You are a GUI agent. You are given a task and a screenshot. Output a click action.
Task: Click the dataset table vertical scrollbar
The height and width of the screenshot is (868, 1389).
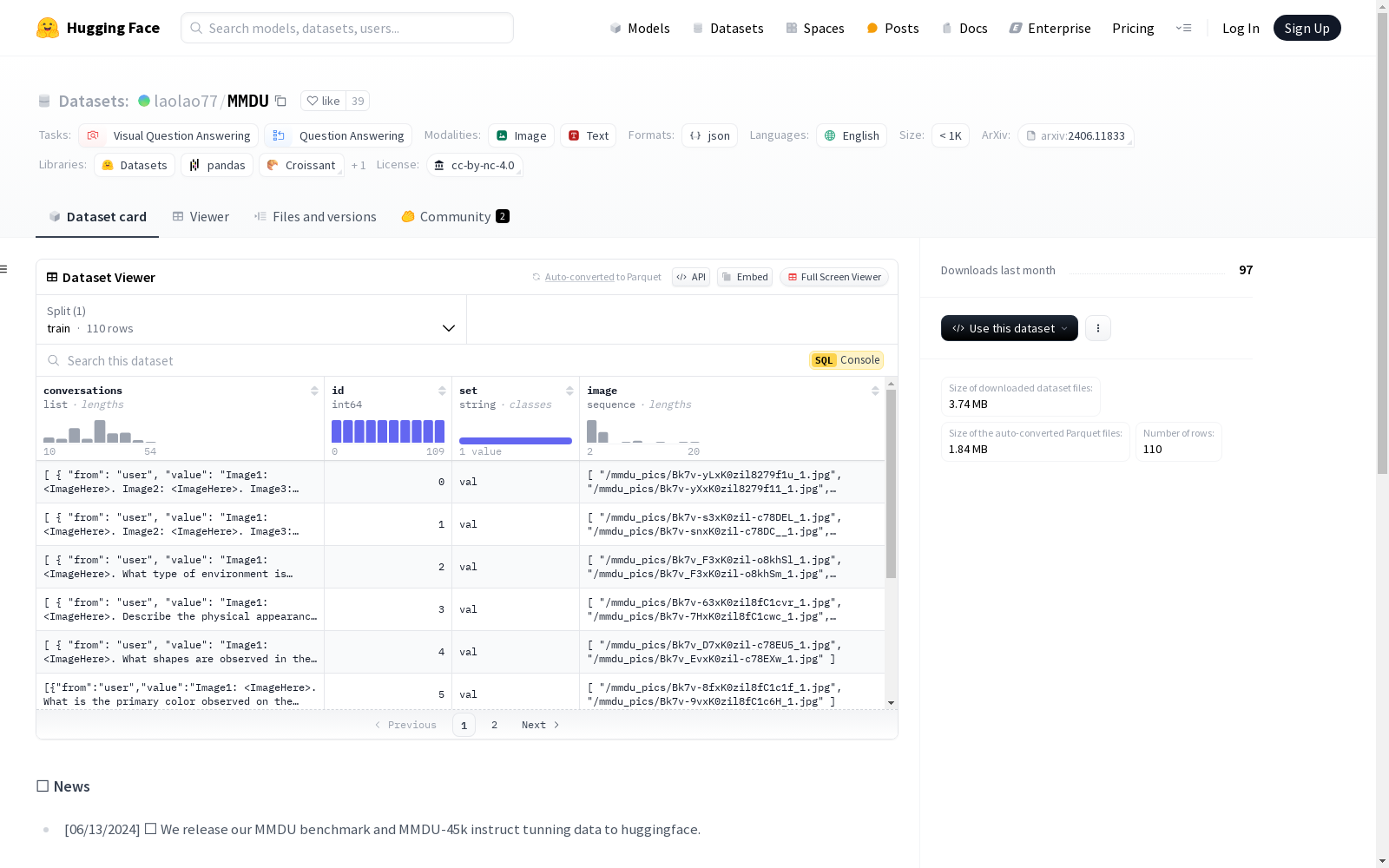891,483
